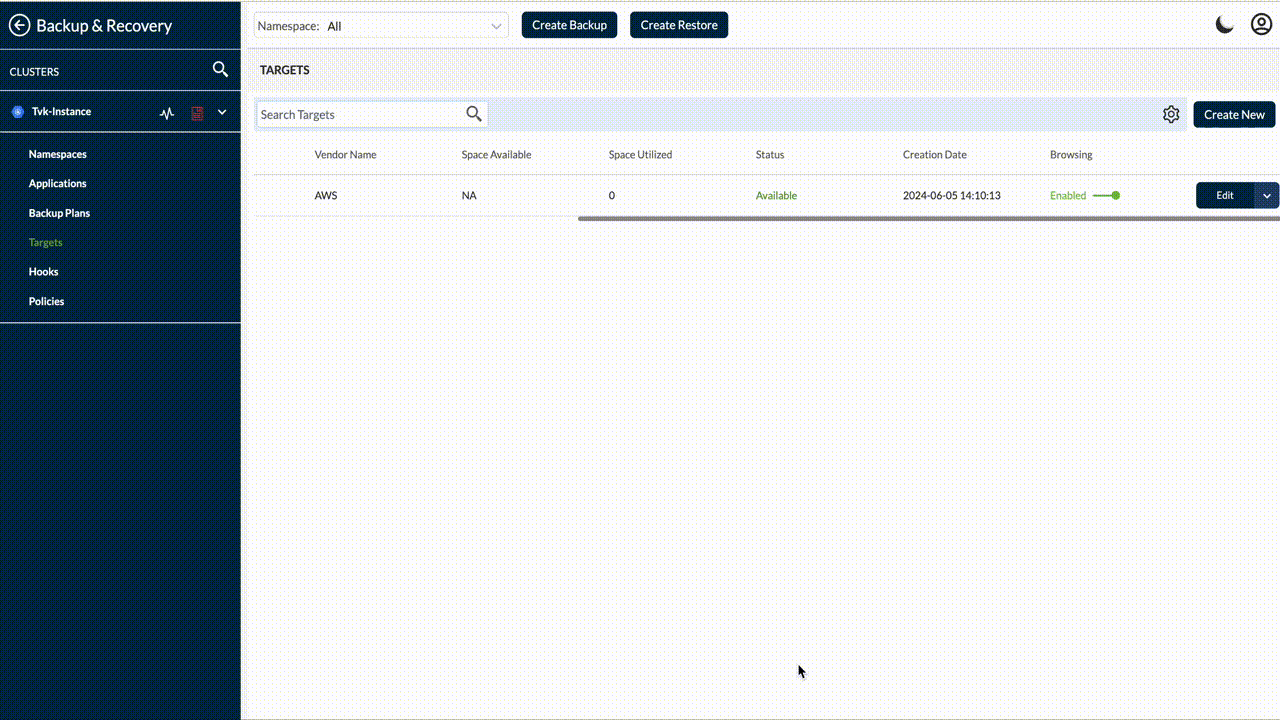Click the back arrow beside Backup & Recovery
The image size is (1280, 720).
point(19,26)
